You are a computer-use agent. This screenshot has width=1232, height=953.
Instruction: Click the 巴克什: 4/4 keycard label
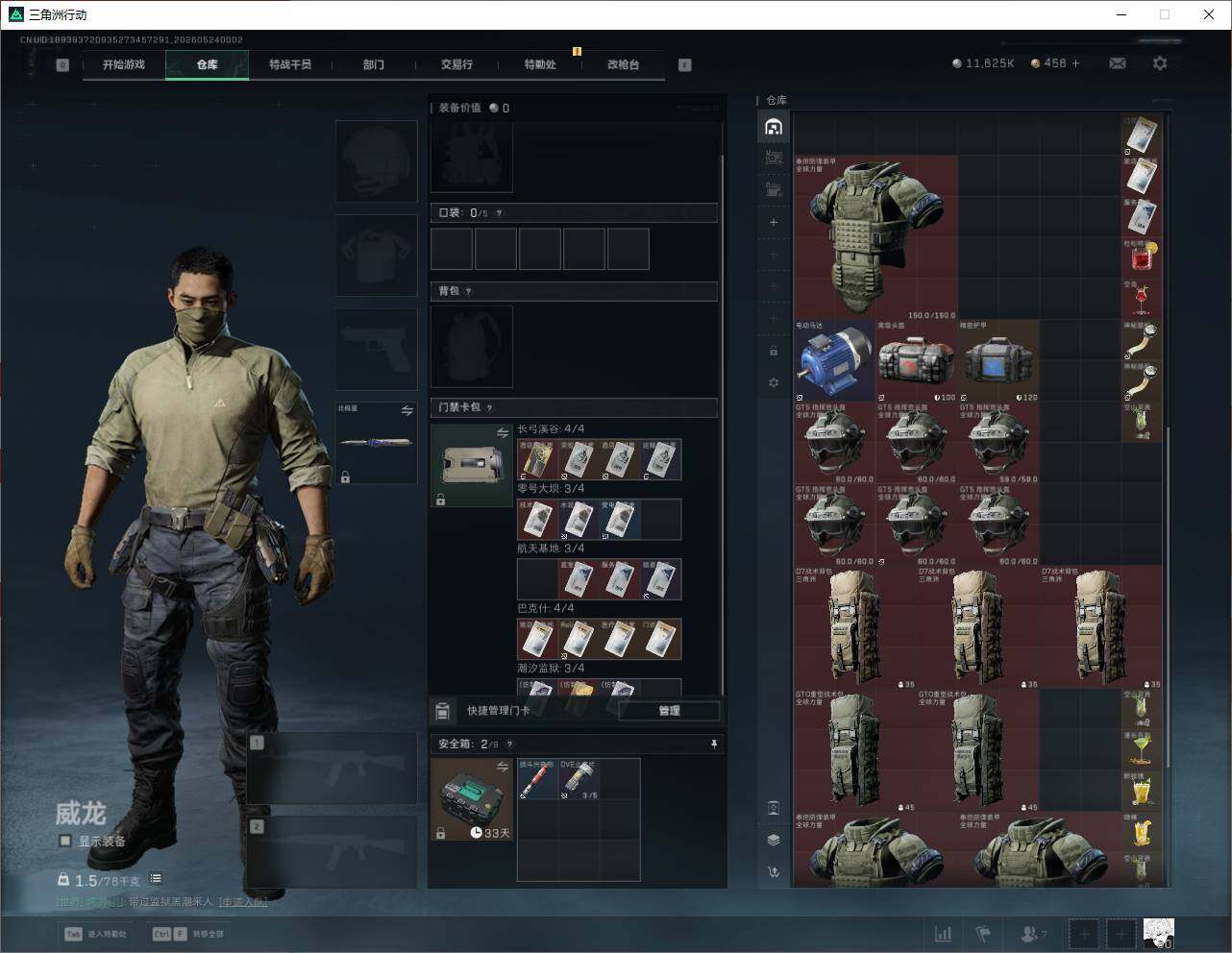pyautogui.click(x=545, y=608)
